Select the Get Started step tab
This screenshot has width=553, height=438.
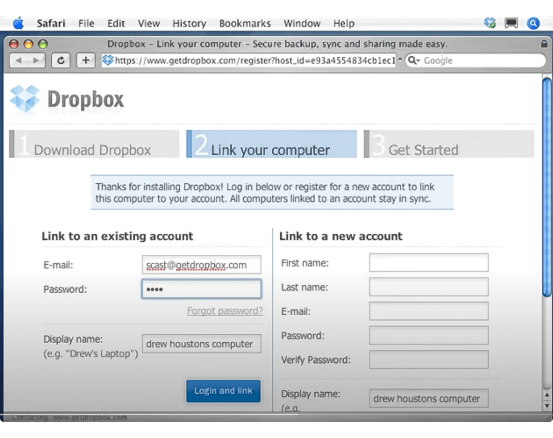click(x=449, y=144)
